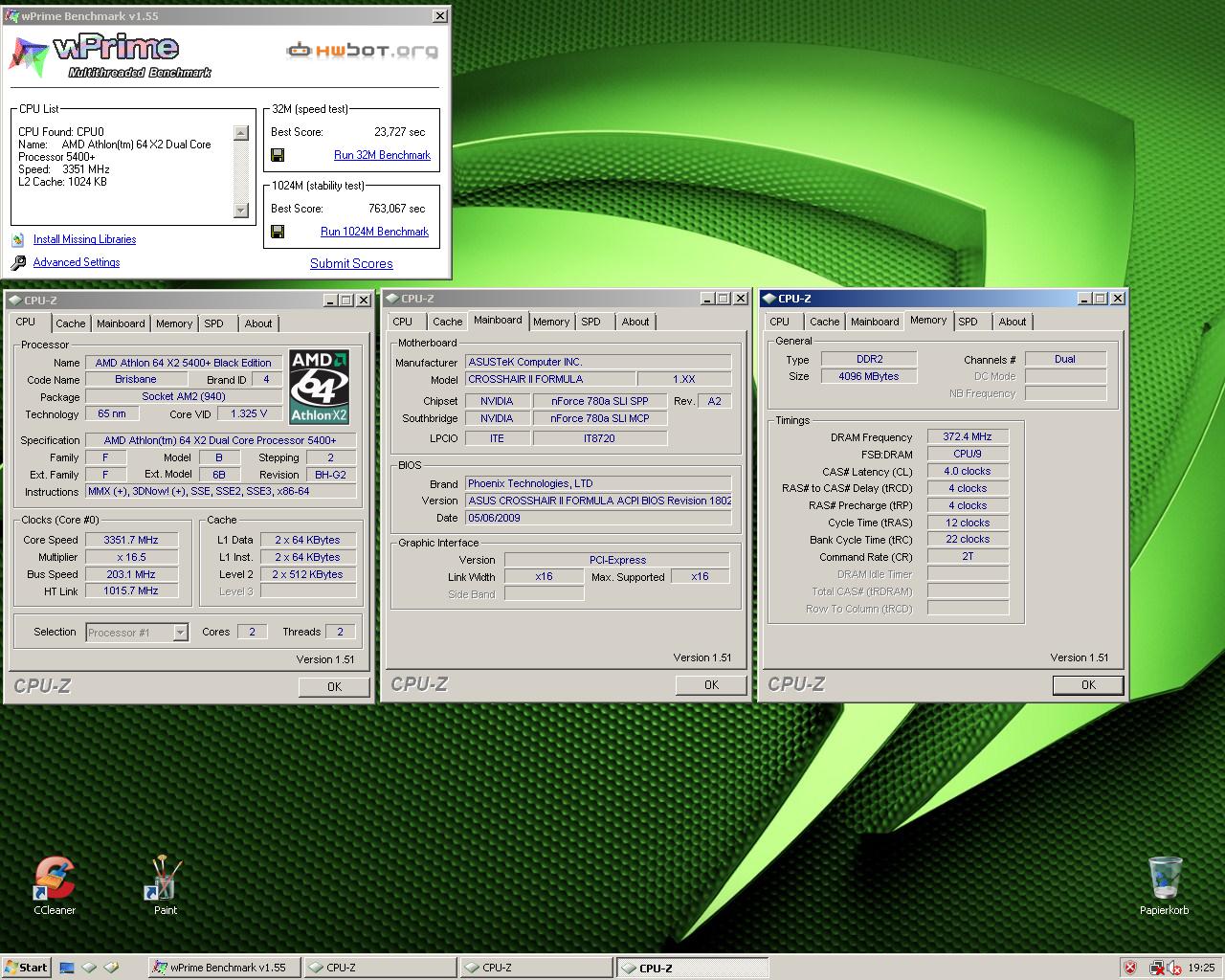Click the icon next to Install Missing Libraries
The height and width of the screenshot is (980, 1225).
18,239
